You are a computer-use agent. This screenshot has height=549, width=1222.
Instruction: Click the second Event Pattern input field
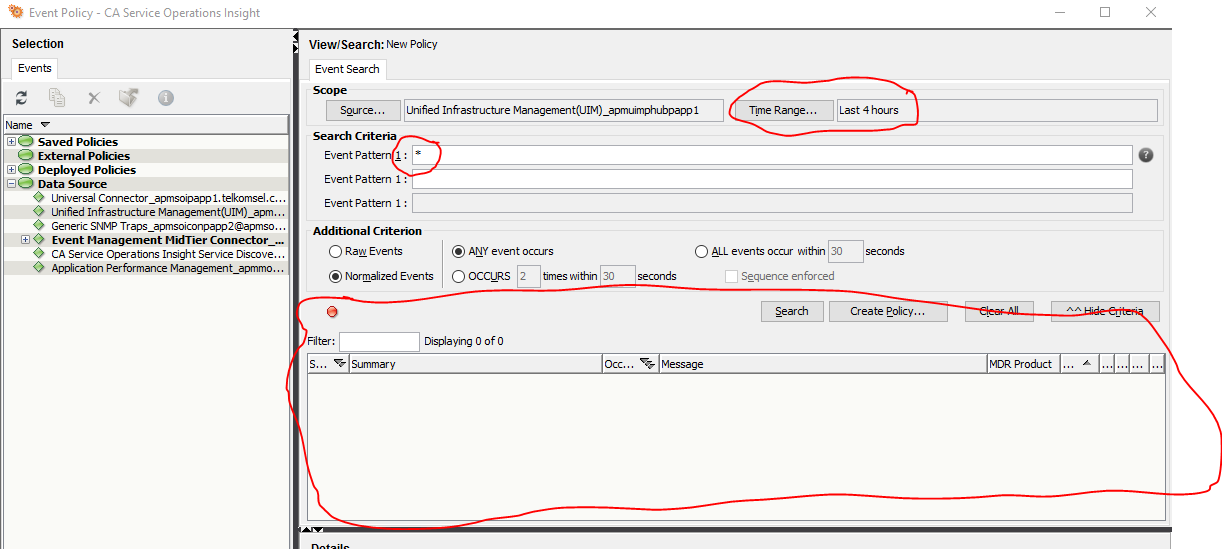pos(772,179)
